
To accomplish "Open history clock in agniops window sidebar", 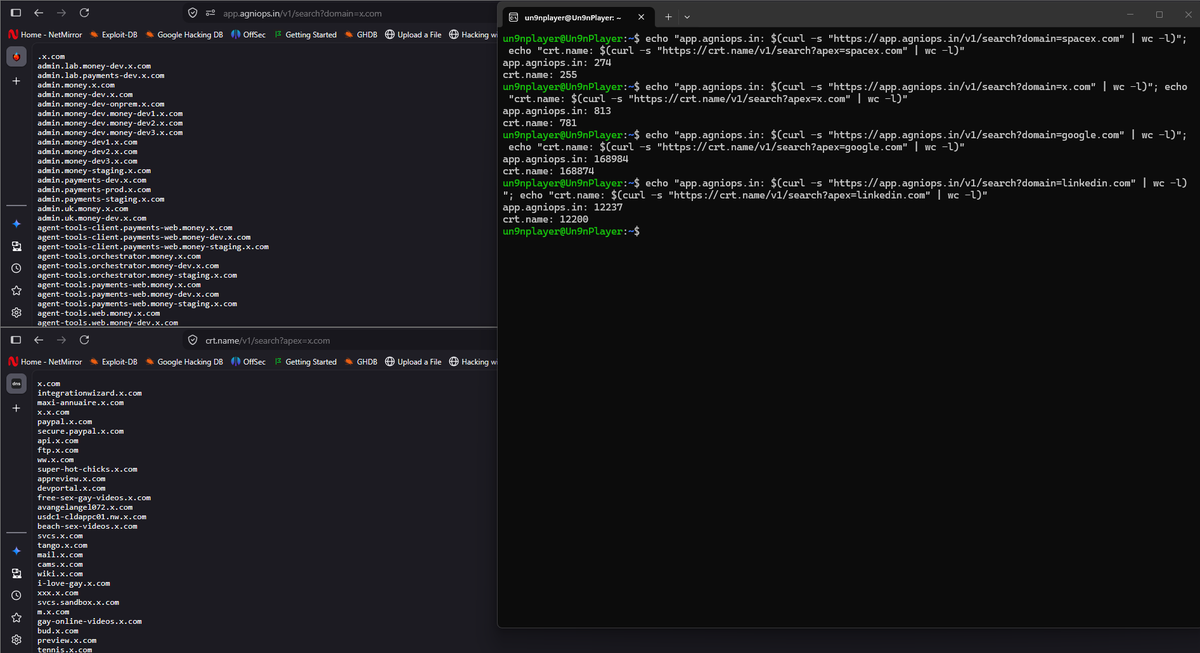I will [16, 268].
